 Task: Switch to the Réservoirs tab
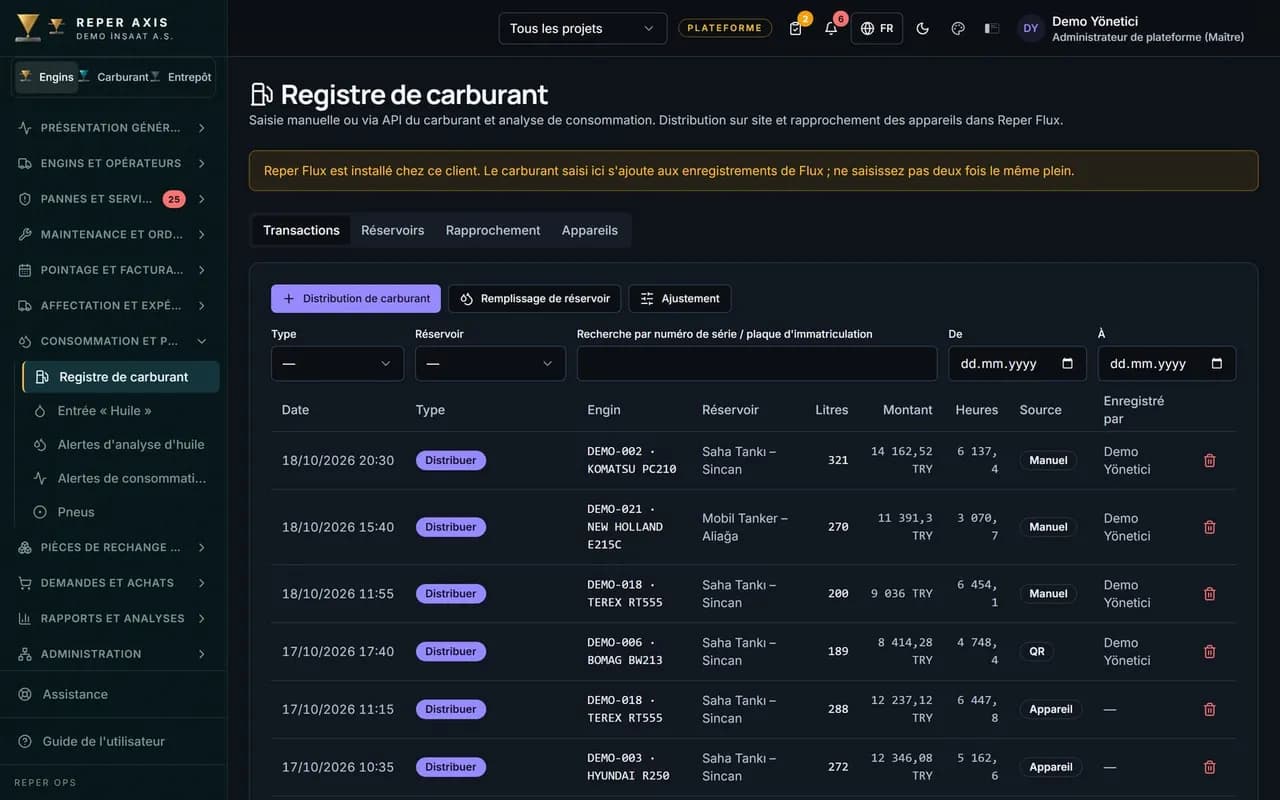(393, 230)
